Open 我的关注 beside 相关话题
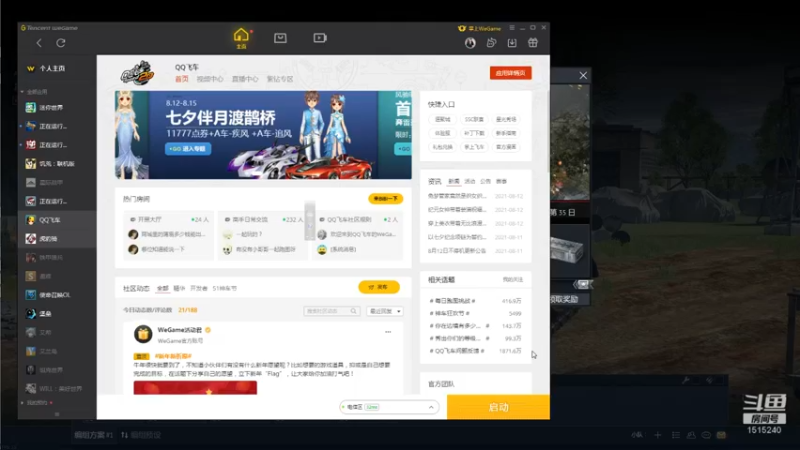Screen dimensions: 800x450 [513, 280]
